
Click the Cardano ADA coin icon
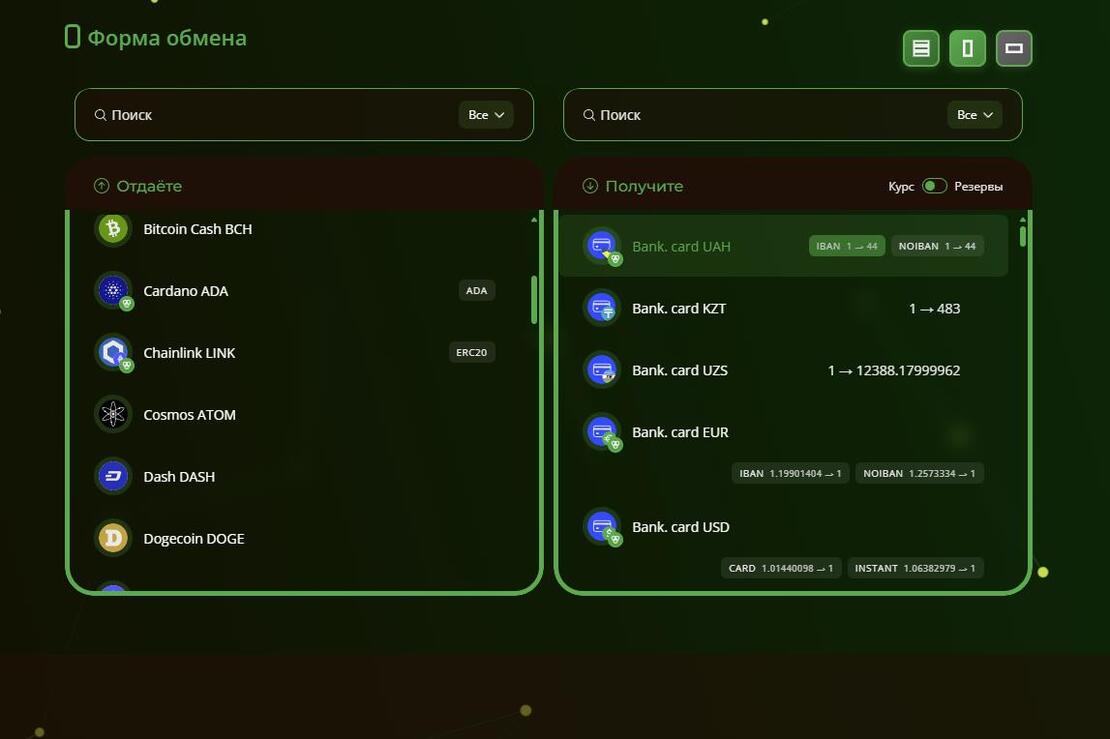pos(113,291)
